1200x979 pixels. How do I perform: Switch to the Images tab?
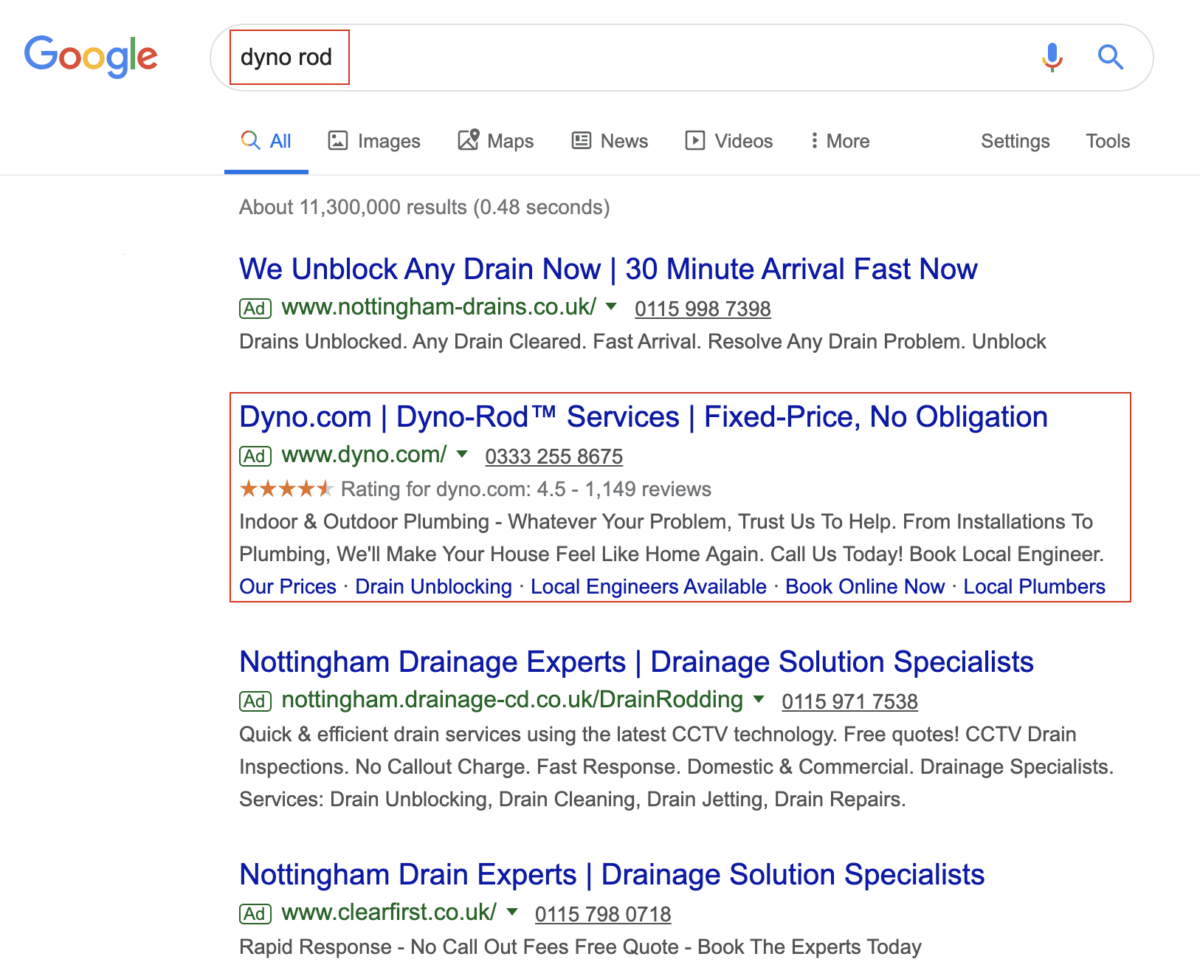(x=374, y=141)
